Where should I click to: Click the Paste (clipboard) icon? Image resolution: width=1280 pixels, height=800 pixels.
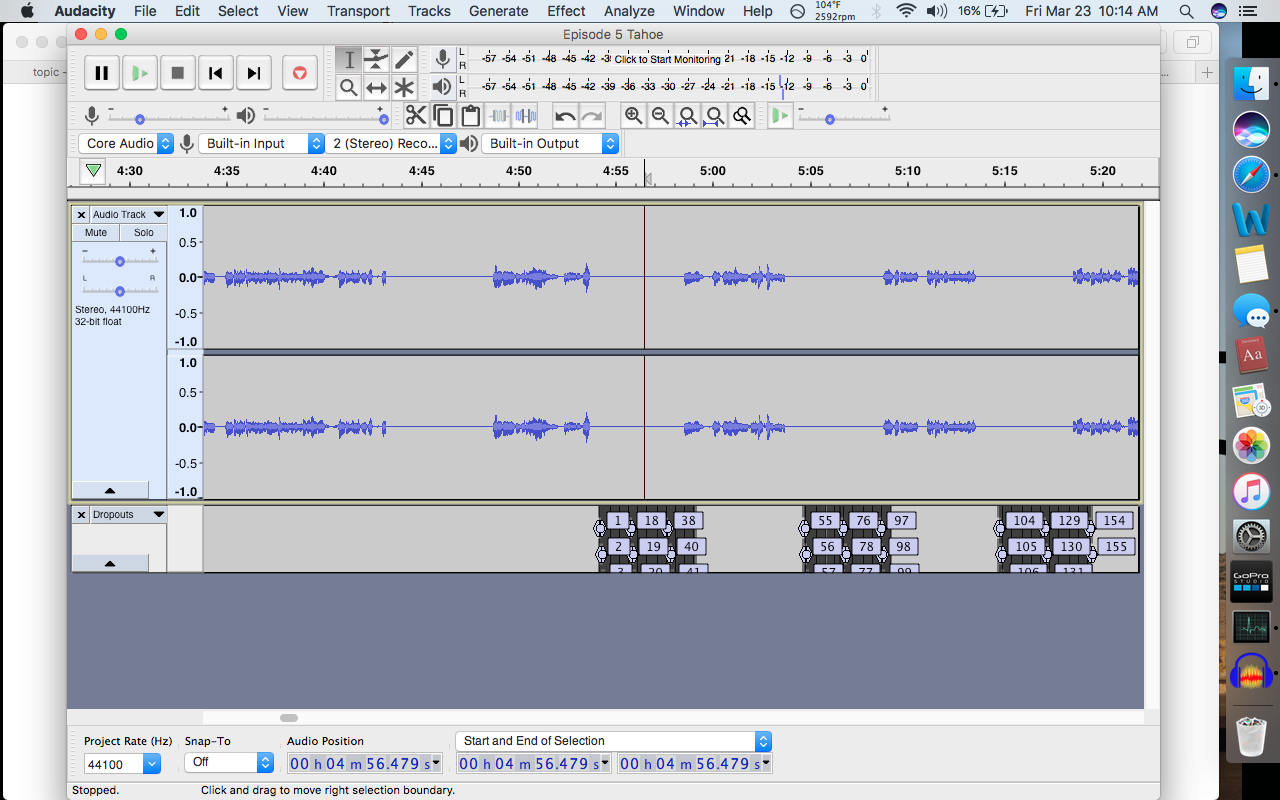point(470,116)
